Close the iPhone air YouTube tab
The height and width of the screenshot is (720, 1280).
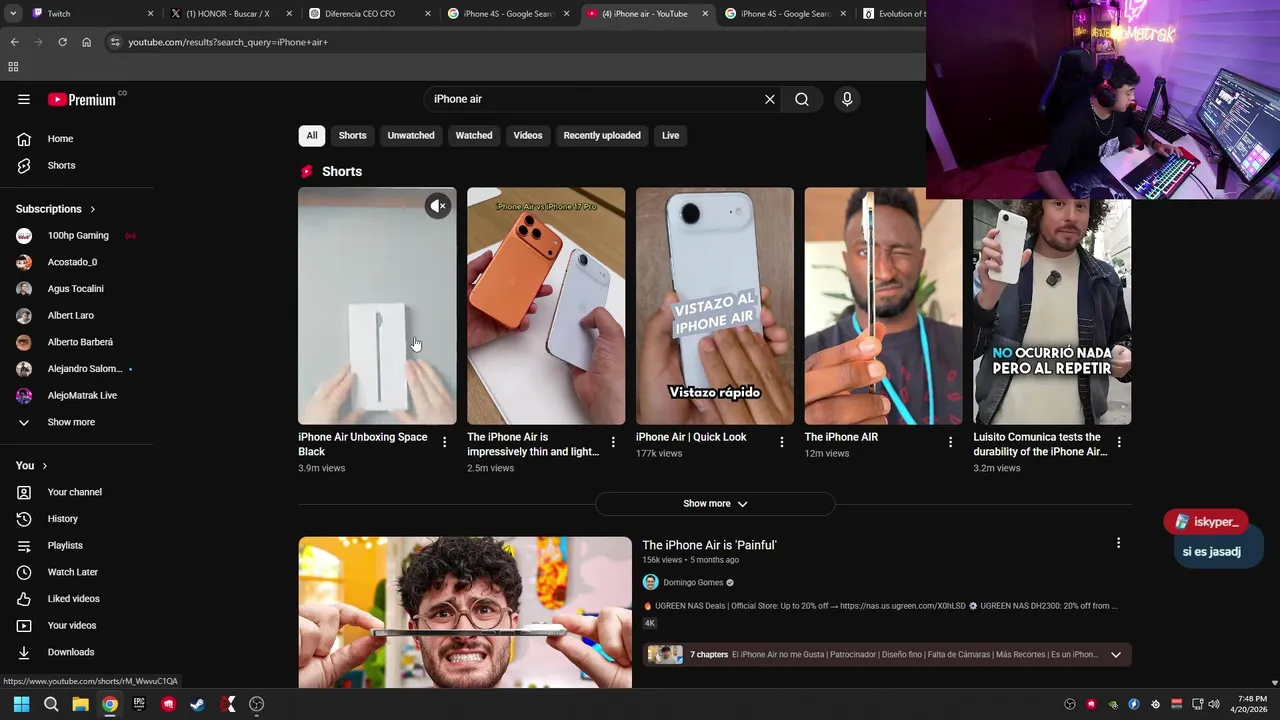coord(705,14)
